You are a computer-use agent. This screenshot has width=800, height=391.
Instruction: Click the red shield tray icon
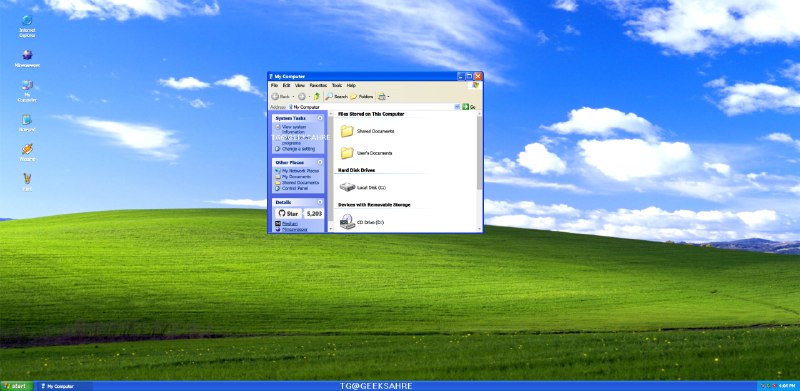774,386
